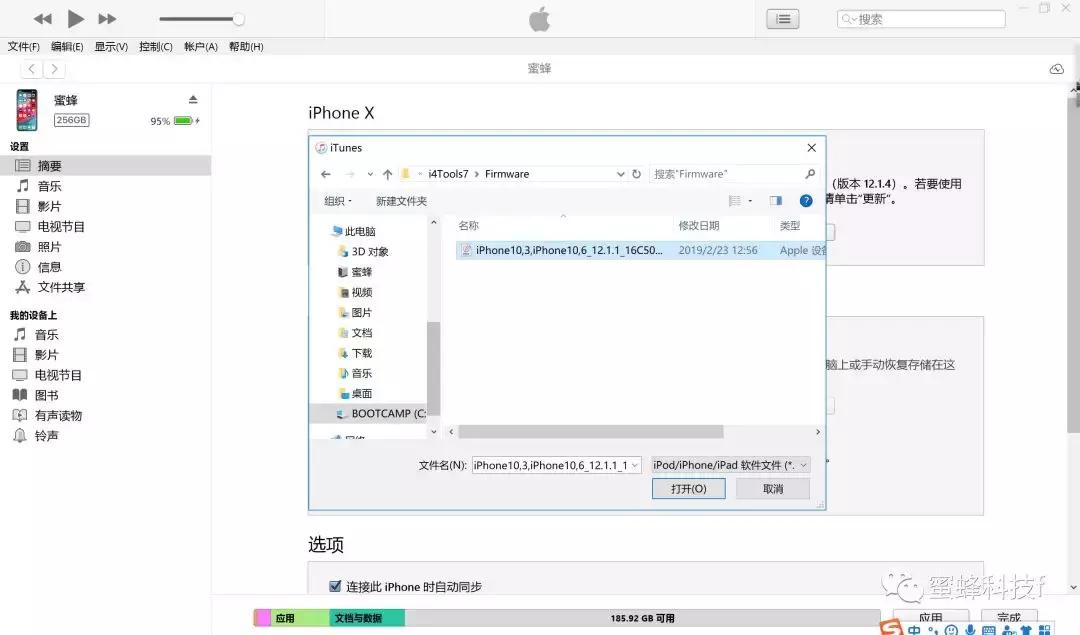Uncheck 连接此 iPhone 时自动同步
The height and width of the screenshot is (635, 1080).
[x=336, y=587]
